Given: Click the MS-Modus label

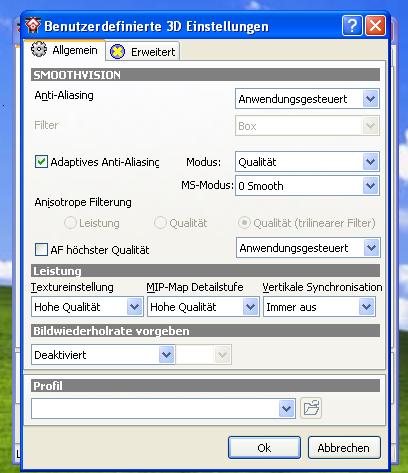Looking at the screenshot, I should tap(207, 185).
